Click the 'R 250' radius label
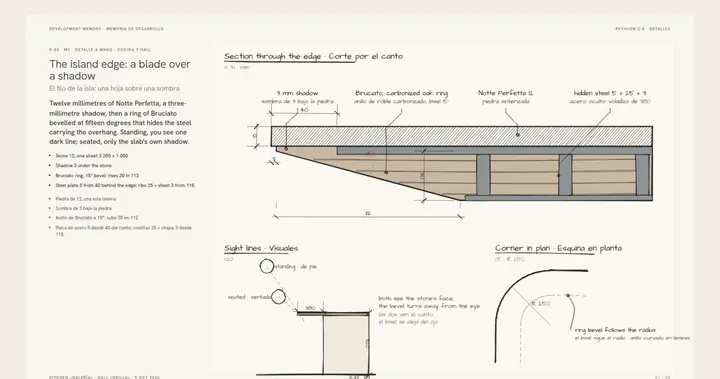Viewport: 720px width, 379px height. click(x=541, y=304)
